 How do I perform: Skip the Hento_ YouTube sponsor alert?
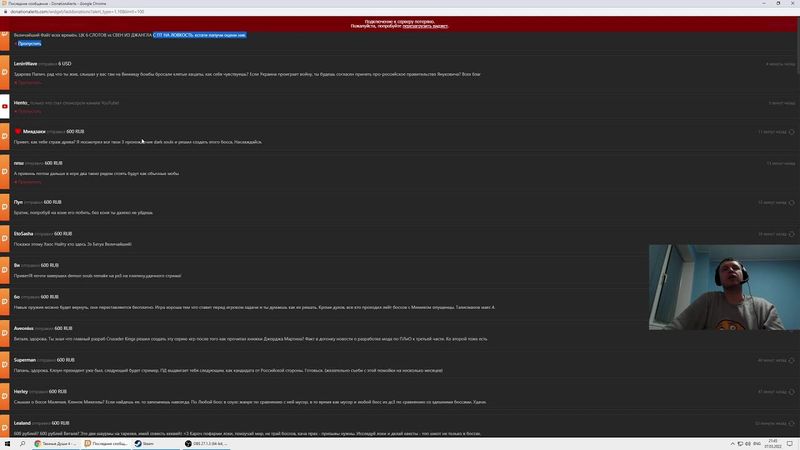[29, 111]
